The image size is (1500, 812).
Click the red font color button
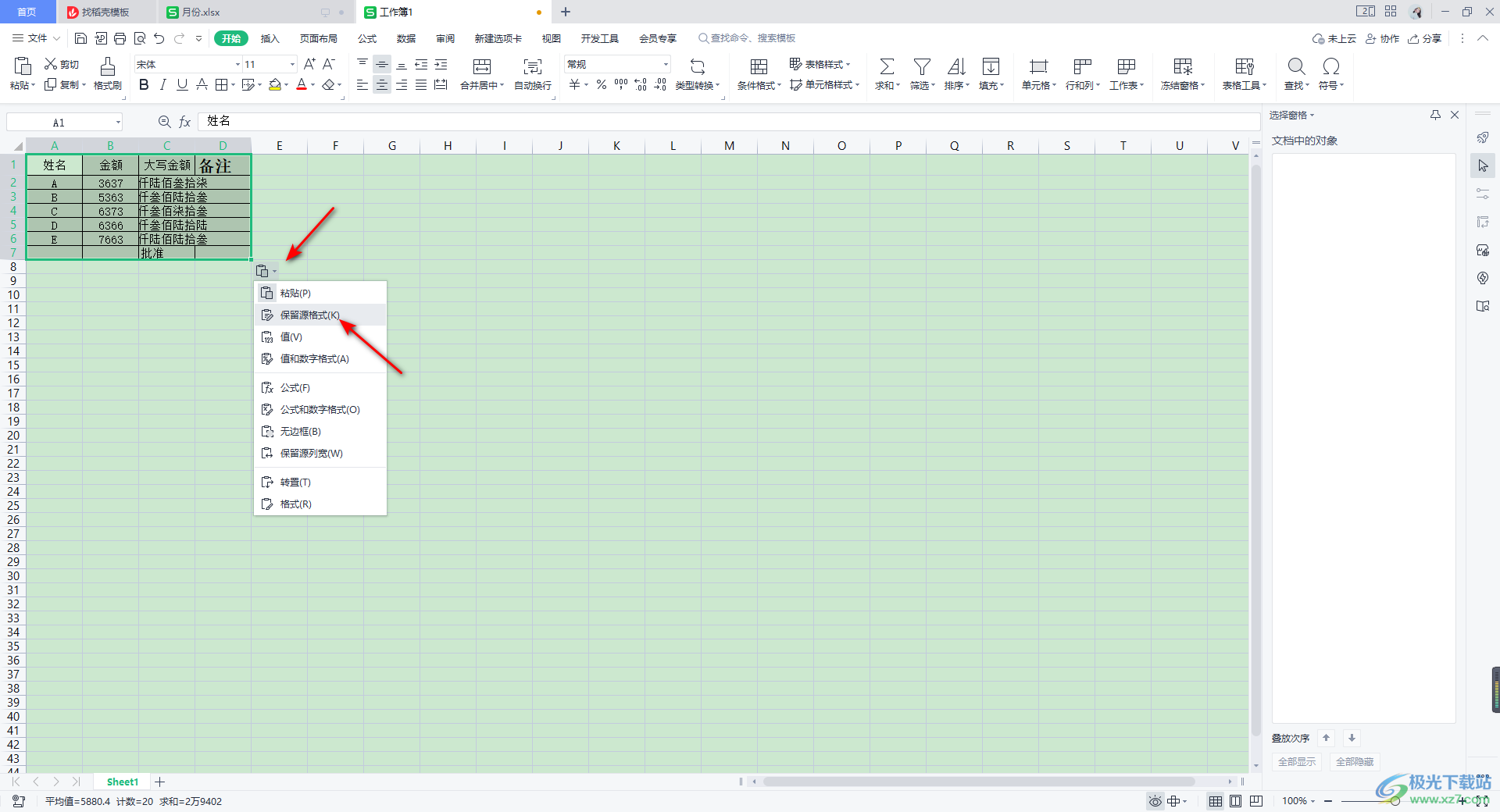[302, 85]
